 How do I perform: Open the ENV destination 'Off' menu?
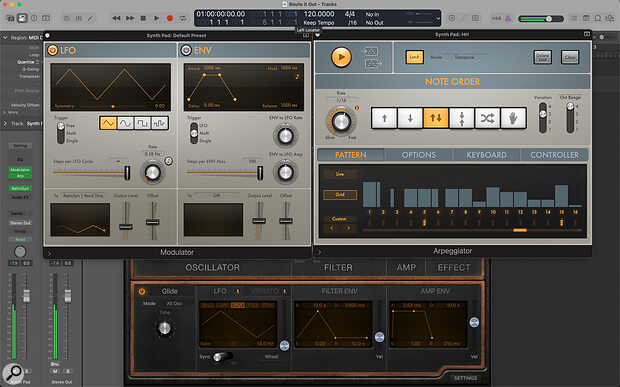pos(217,196)
